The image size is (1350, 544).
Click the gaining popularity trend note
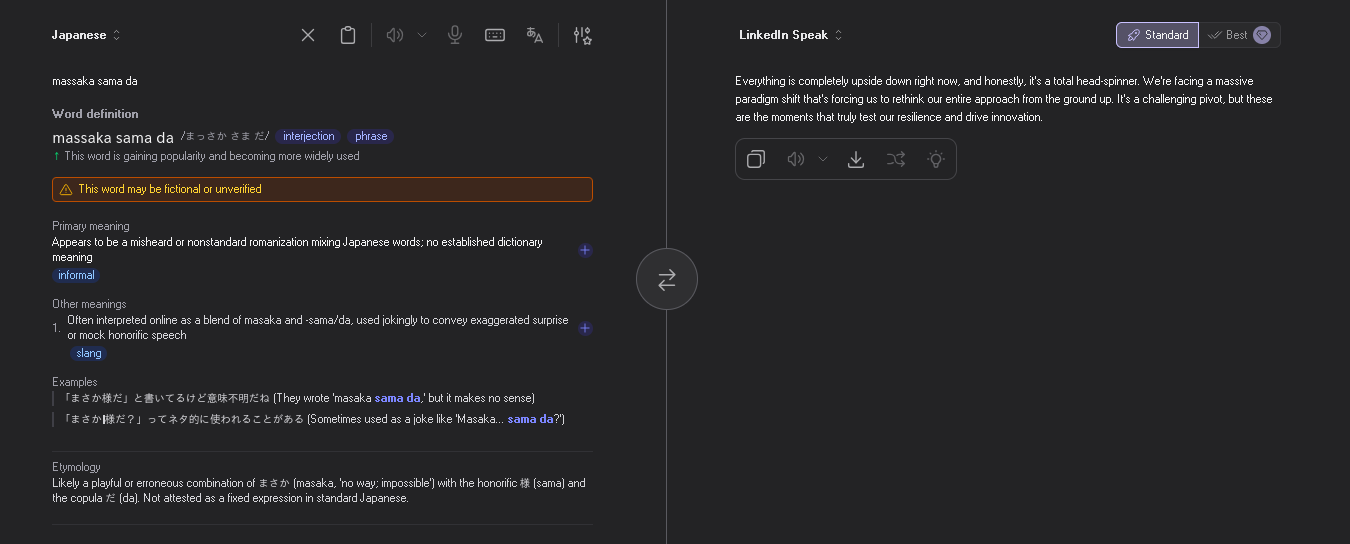click(206, 156)
